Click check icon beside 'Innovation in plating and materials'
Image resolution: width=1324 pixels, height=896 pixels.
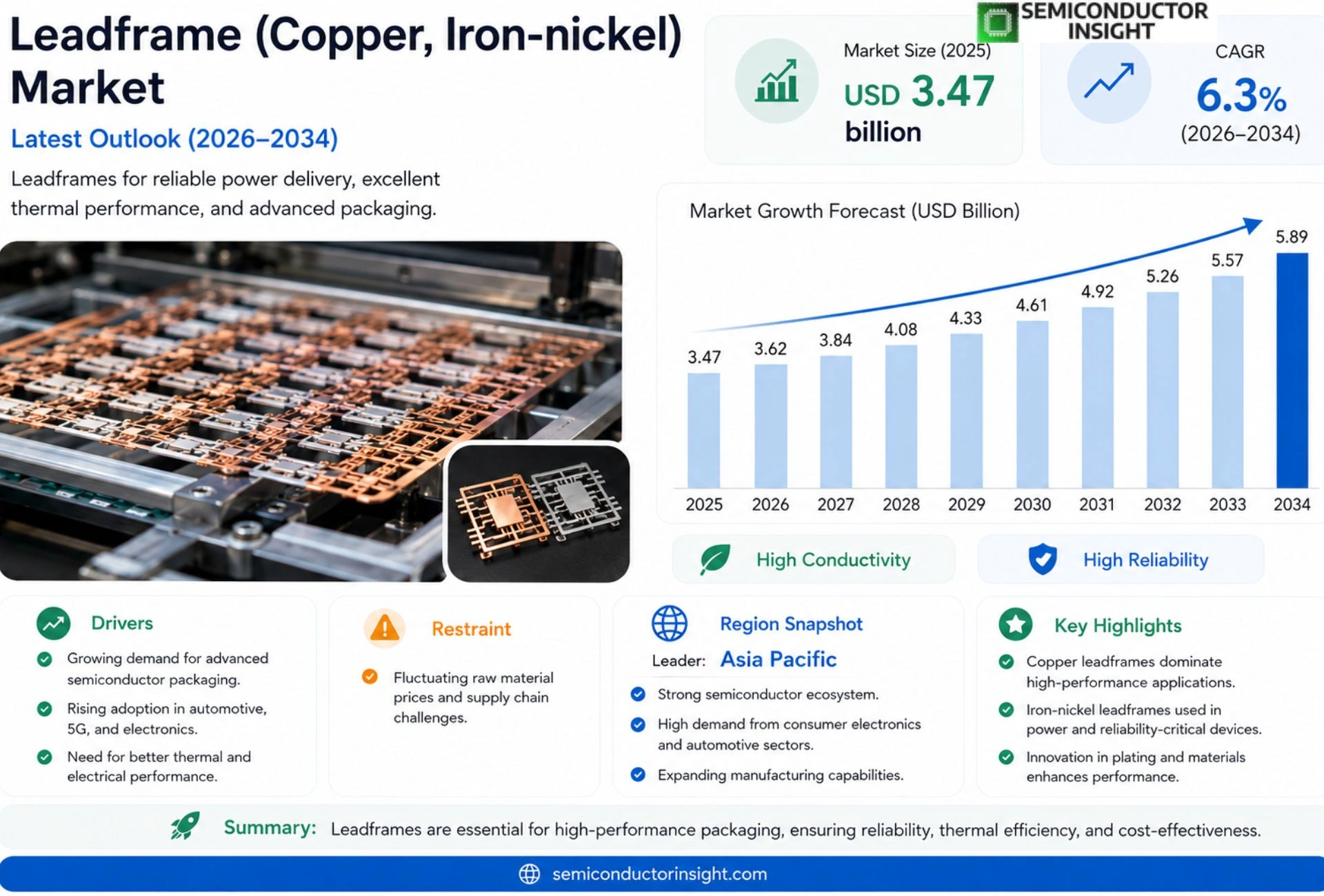[1007, 757]
